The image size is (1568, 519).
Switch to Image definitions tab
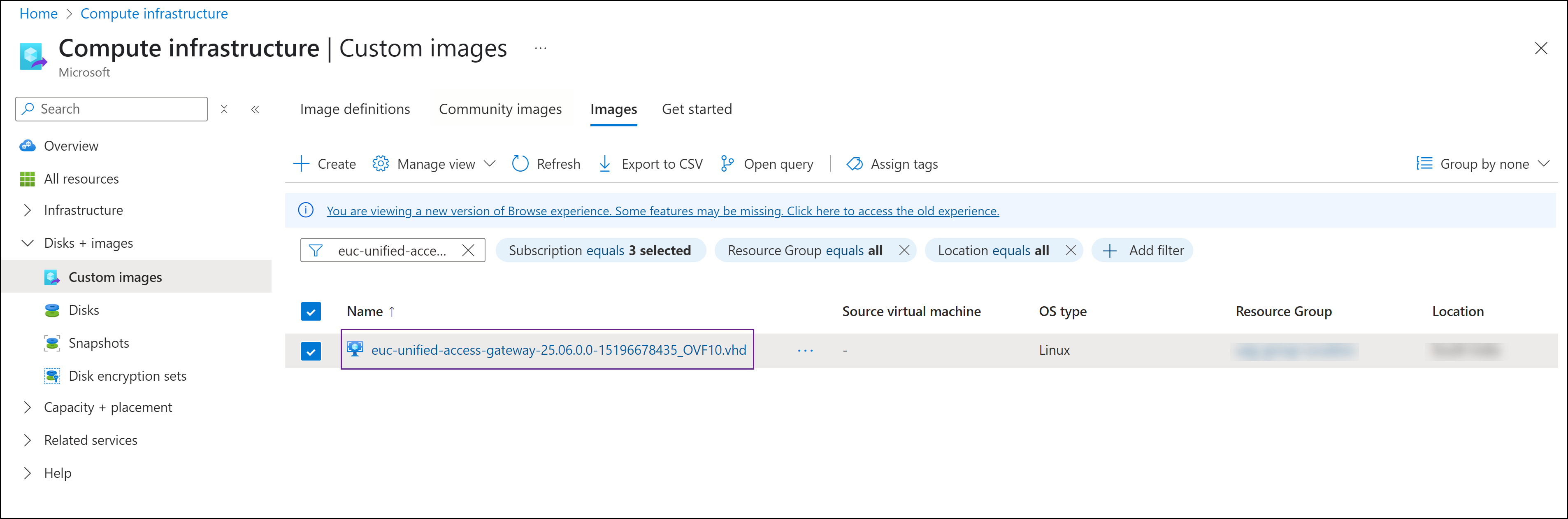point(355,109)
